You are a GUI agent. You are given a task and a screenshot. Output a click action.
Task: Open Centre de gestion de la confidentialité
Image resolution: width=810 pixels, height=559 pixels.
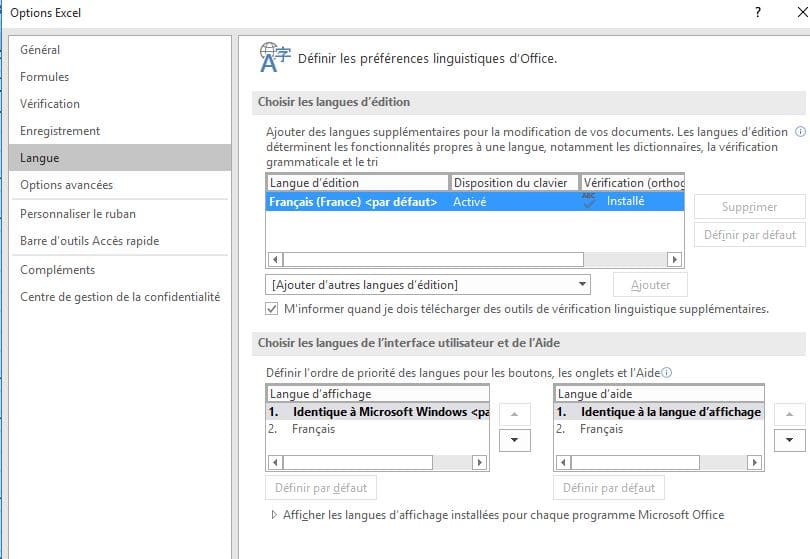120,297
